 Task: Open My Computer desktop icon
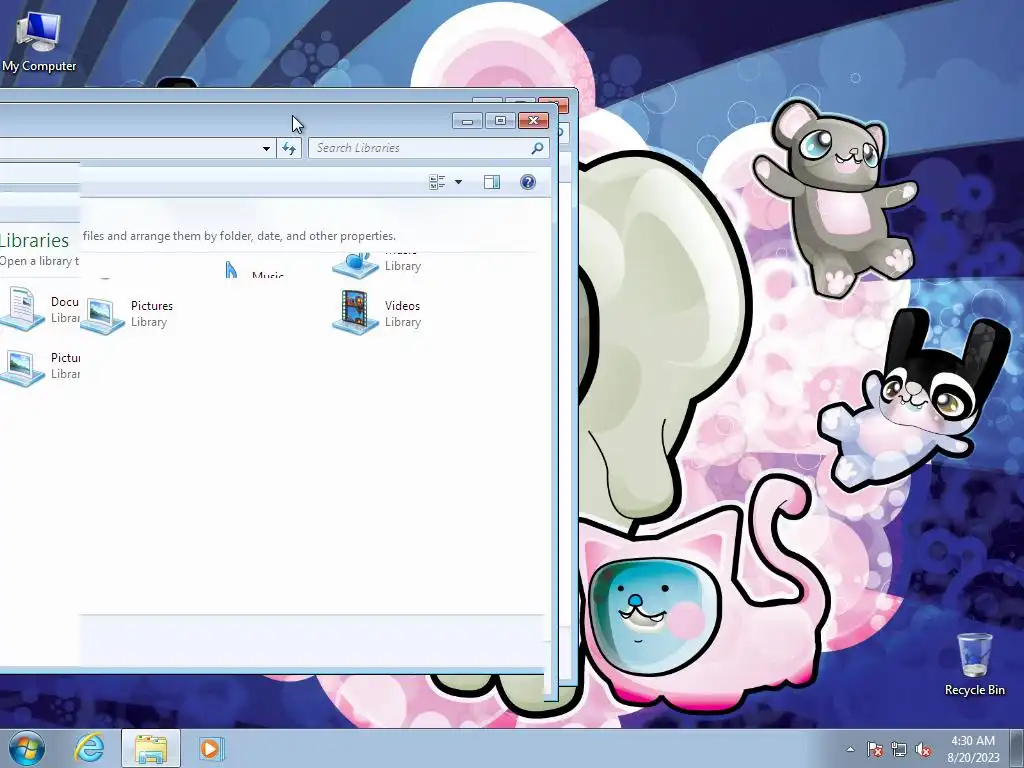[39, 42]
